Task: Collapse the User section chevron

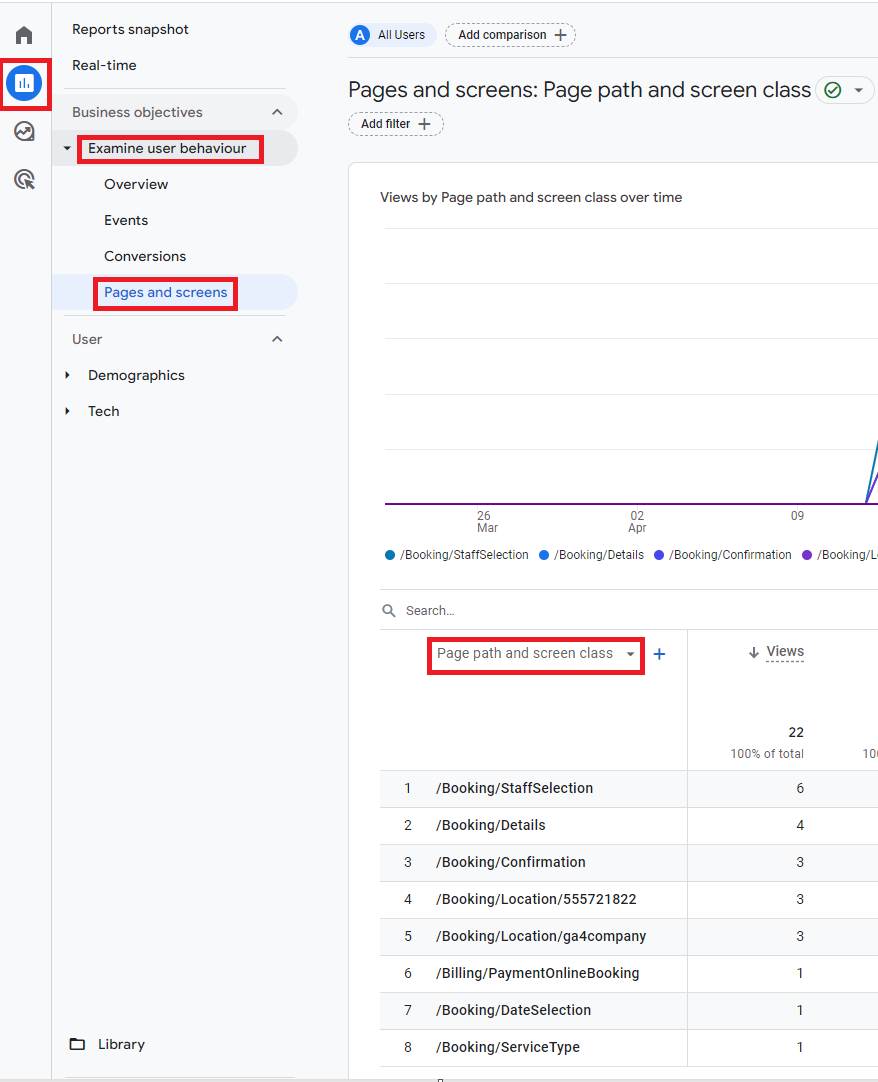Action: pyautogui.click(x=277, y=339)
